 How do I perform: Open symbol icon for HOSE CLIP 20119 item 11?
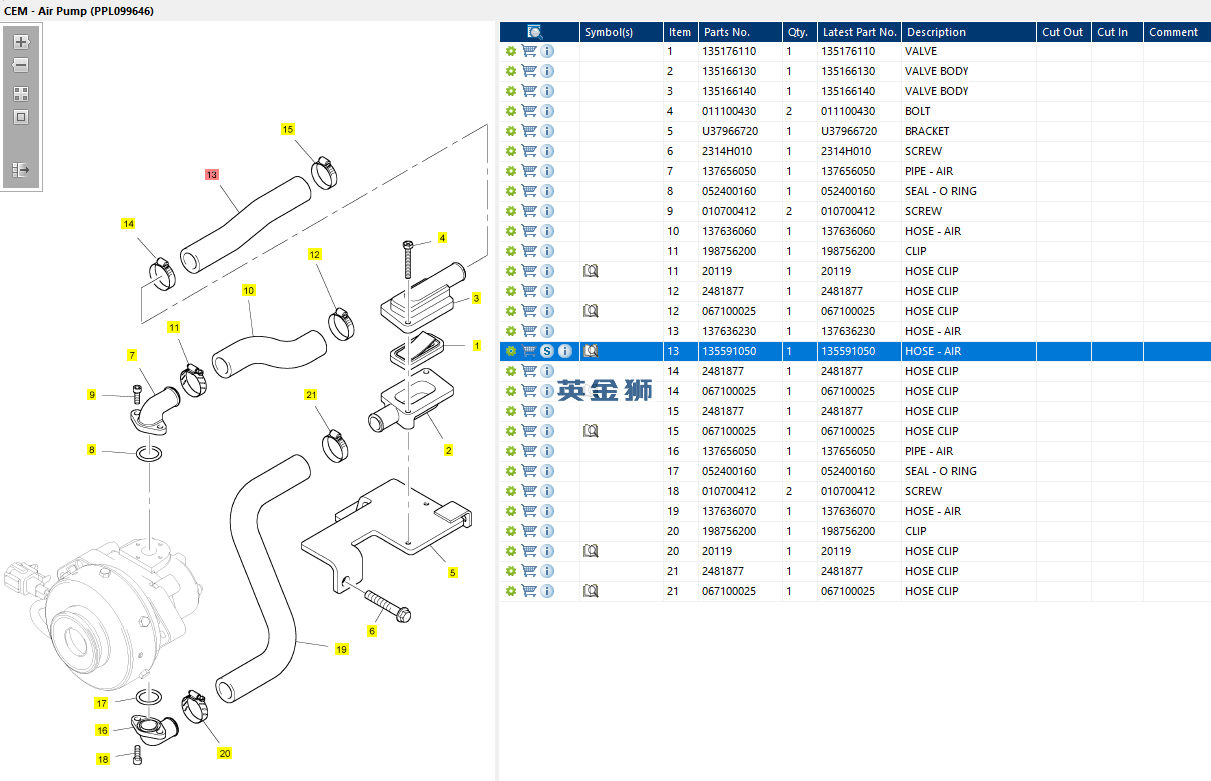(x=590, y=271)
